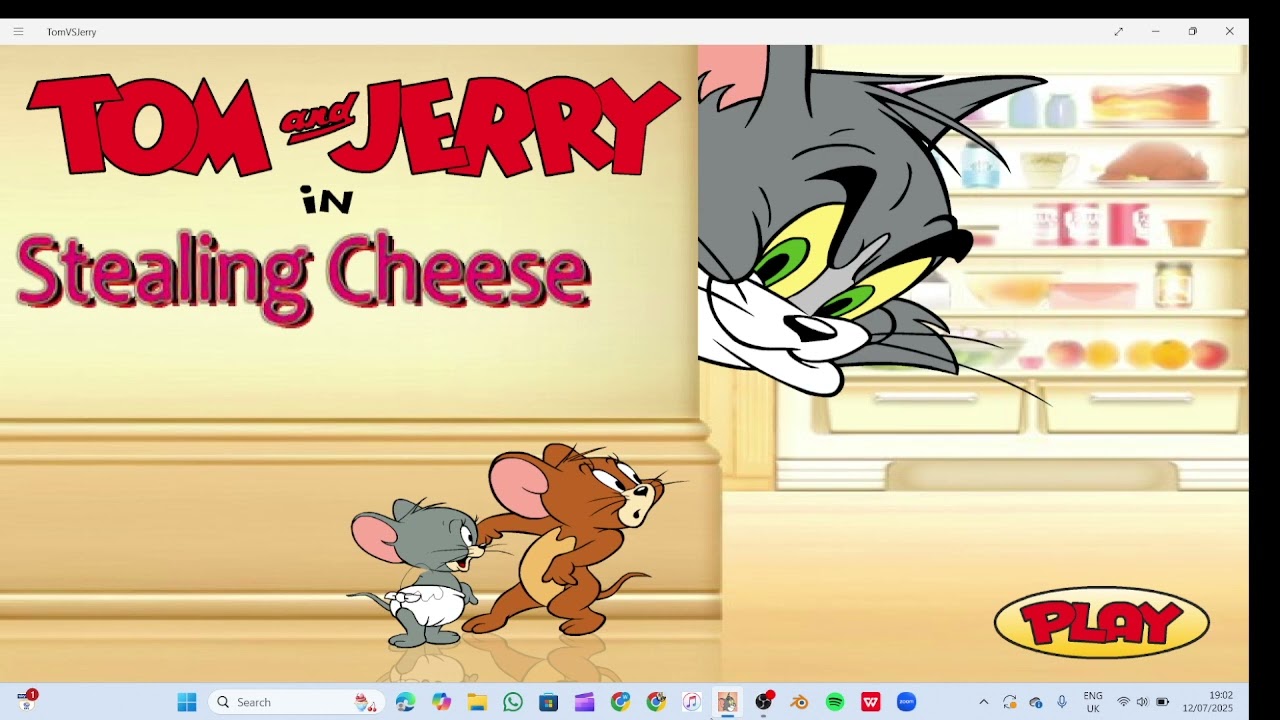This screenshot has height=720, width=1280.
Task: Launch Zoom from taskbar
Action: 907,702
